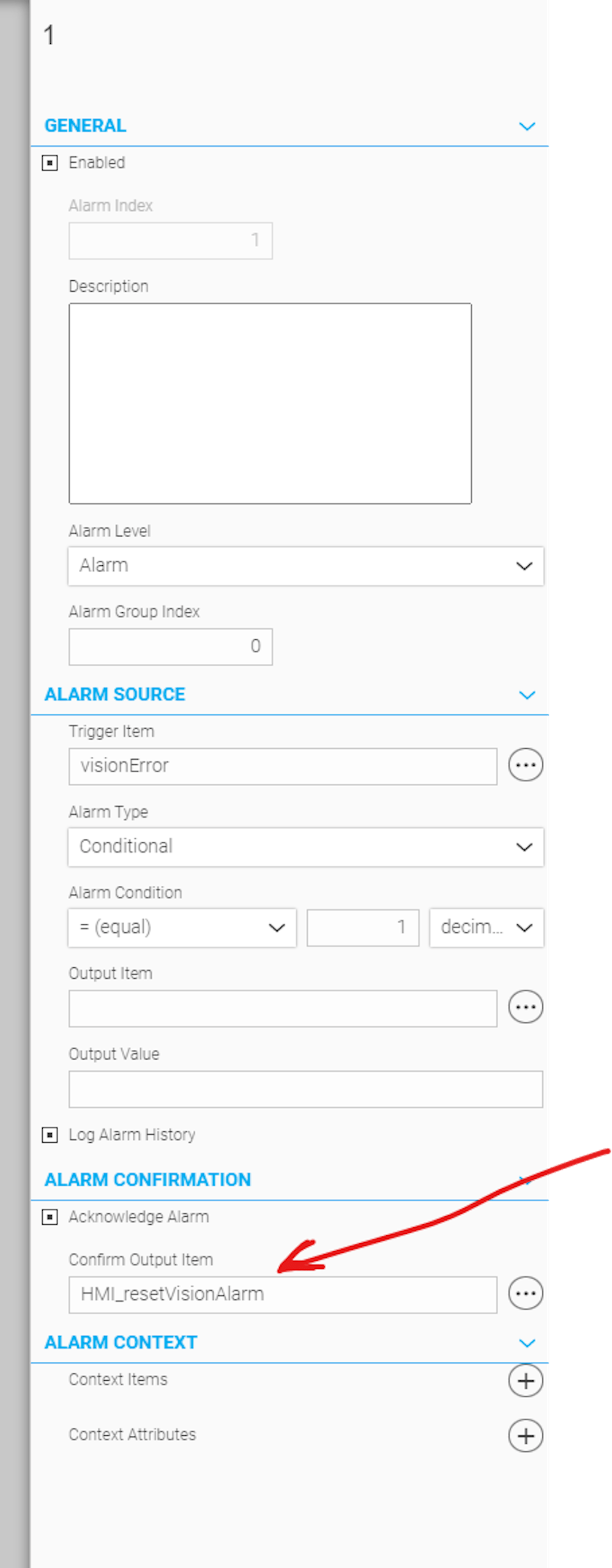Open the Output Item browse dialog icon
The width and height of the screenshot is (612, 1568).
pos(525,1005)
